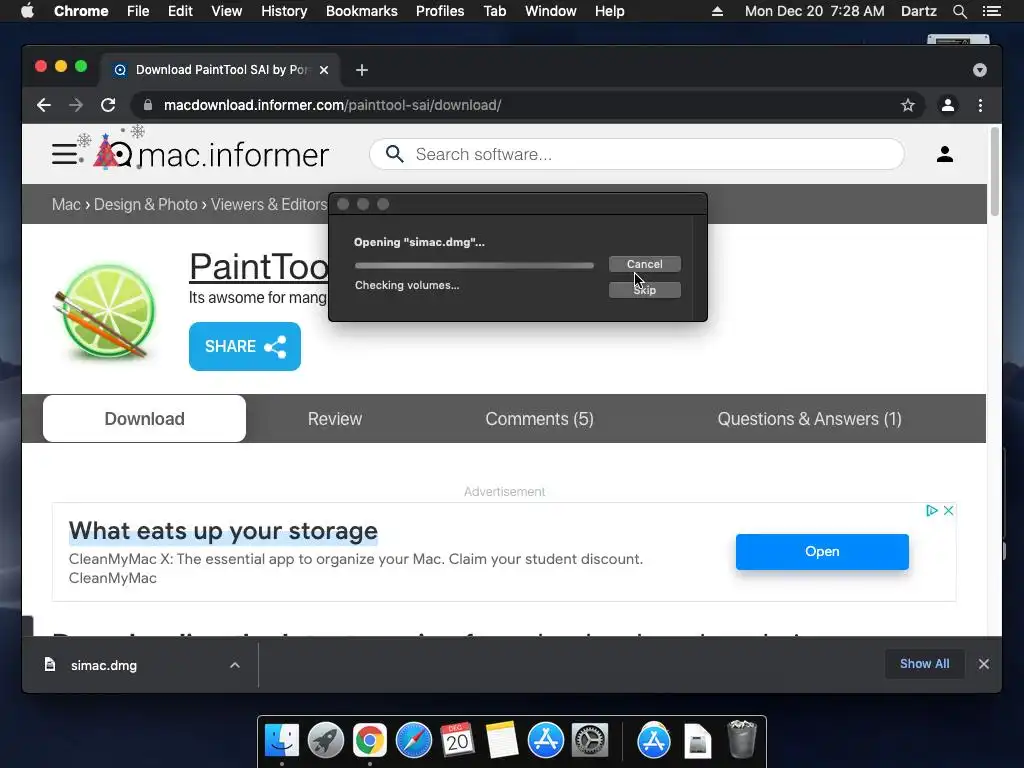Open the Viewers & Editors breadcrumb

(x=268, y=204)
